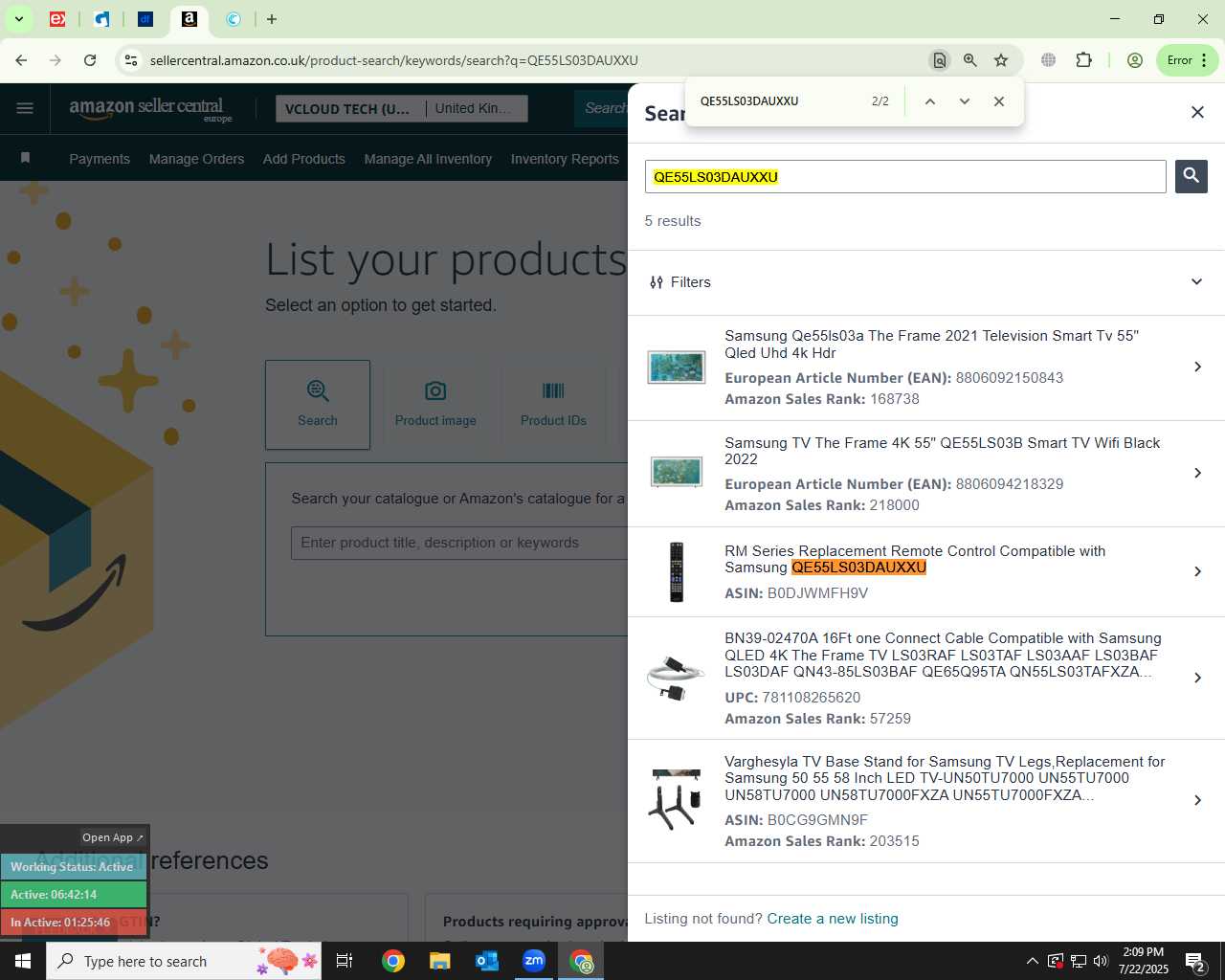
Task: Reload the current page
Action: [x=90, y=60]
